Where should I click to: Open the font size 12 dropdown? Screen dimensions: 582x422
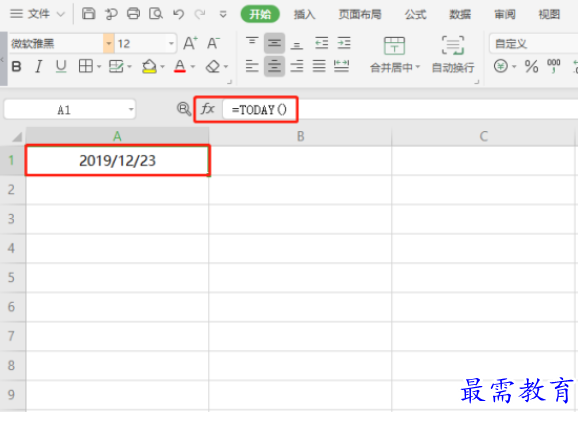(171, 43)
